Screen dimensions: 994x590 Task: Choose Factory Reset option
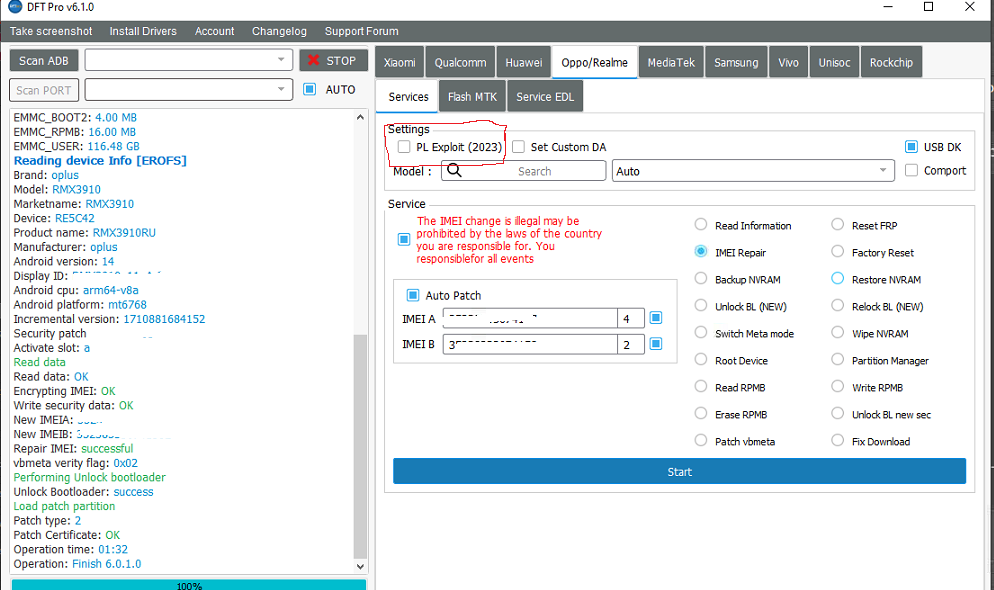click(x=837, y=252)
